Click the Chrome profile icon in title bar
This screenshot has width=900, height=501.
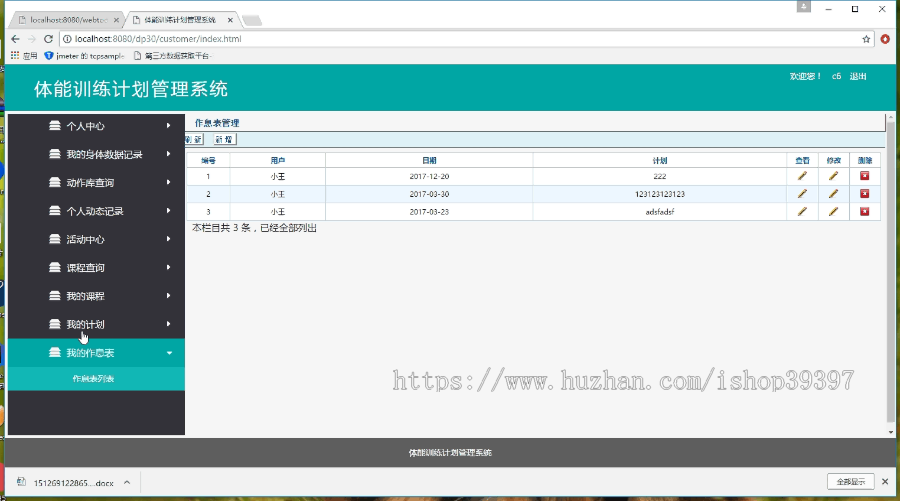pyautogui.click(x=804, y=7)
